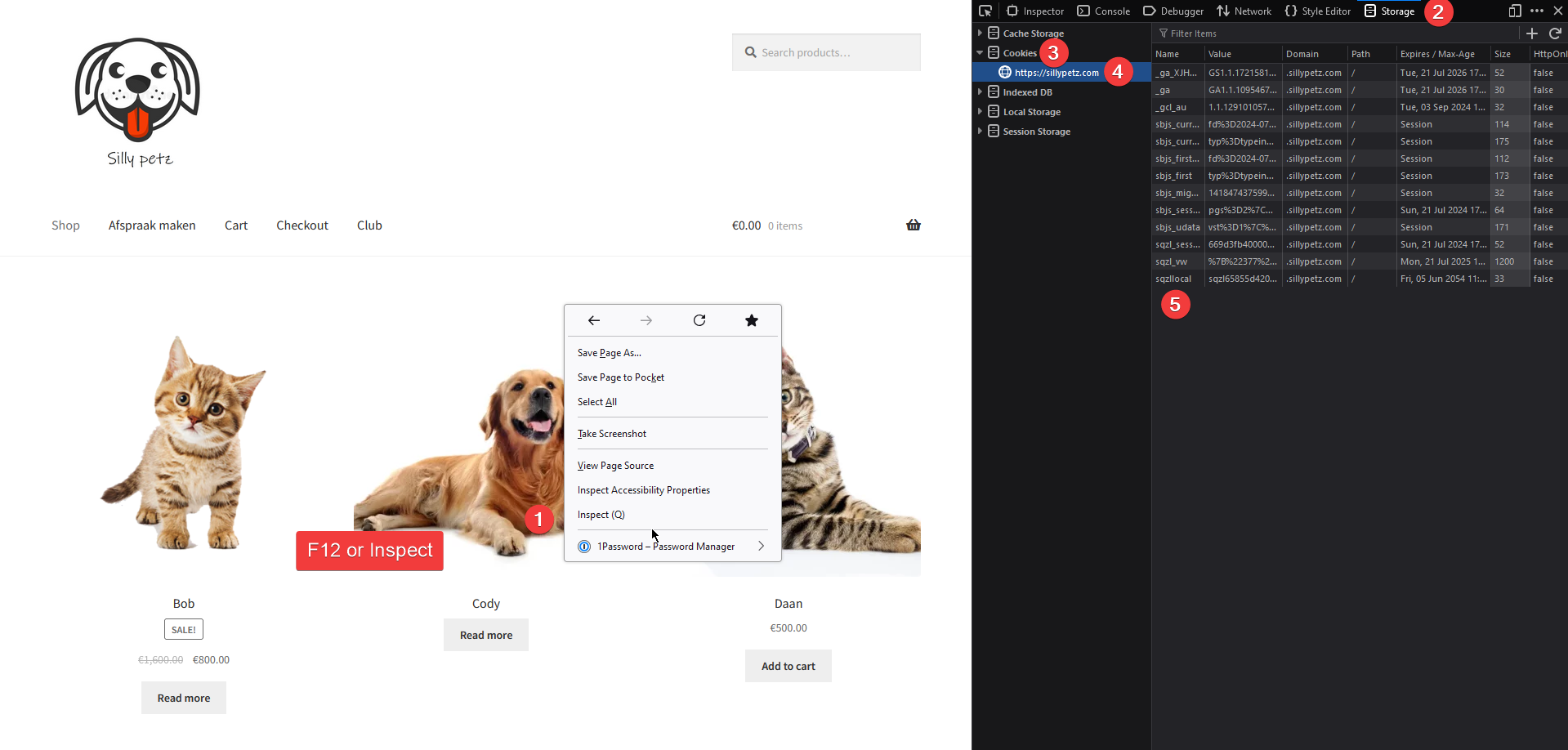Open the €0.00 0 items cart total
Image resolution: width=1568 pixels, height=750 pixels.
pyautogui.click(x=767, y=225)
